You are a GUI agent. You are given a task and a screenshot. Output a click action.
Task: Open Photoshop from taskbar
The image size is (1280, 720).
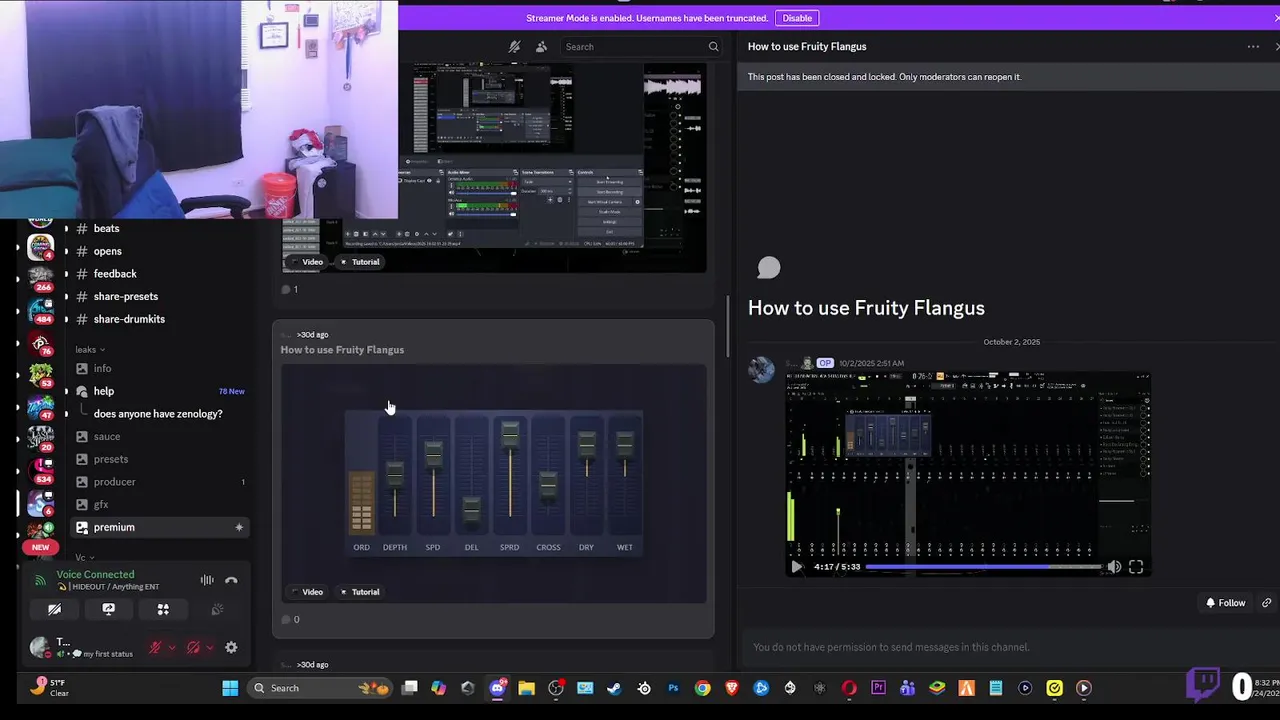pos(673,688)
